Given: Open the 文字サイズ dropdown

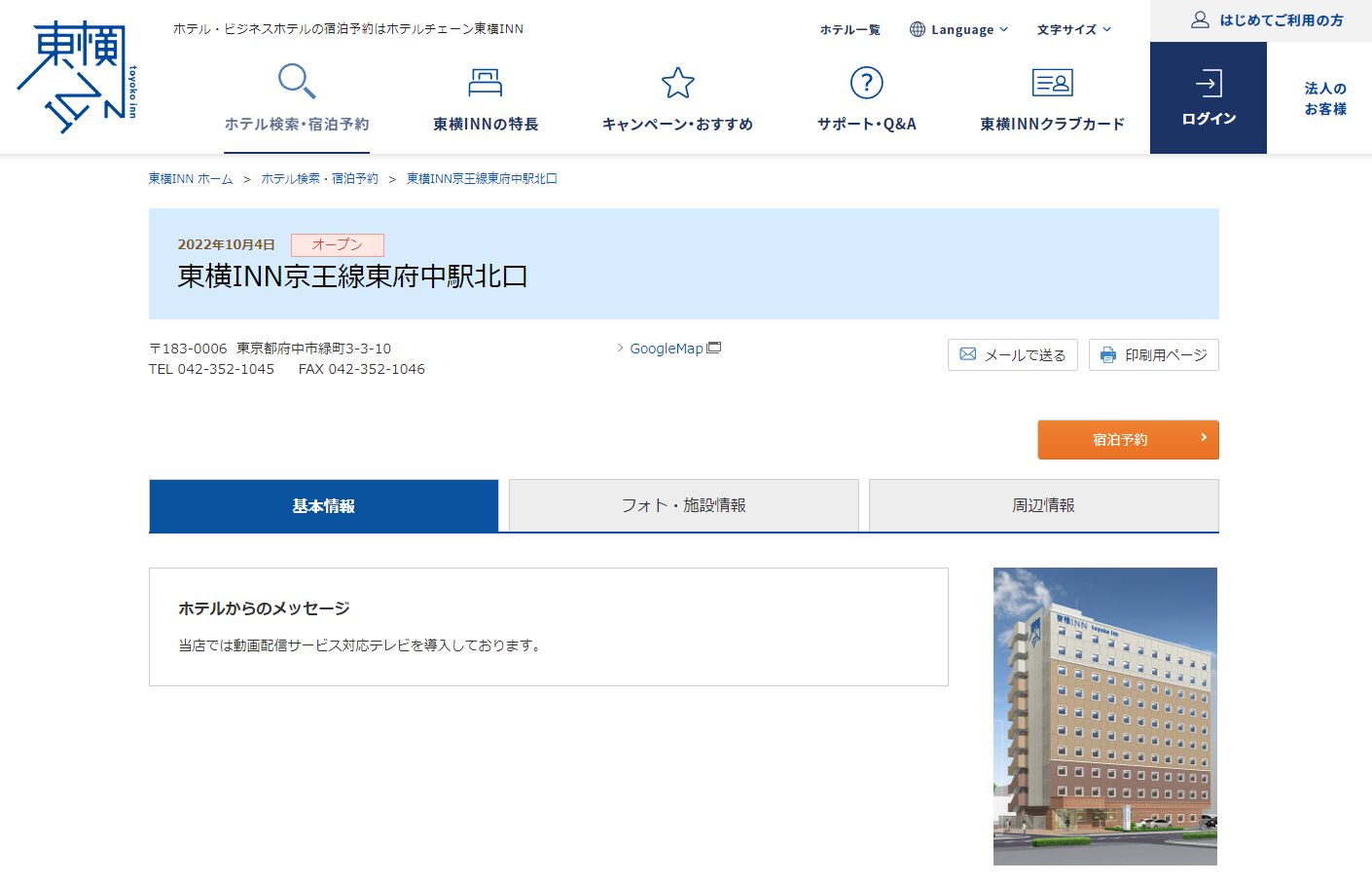Looking at the screenshot, I should click(x=1073, y=29).
